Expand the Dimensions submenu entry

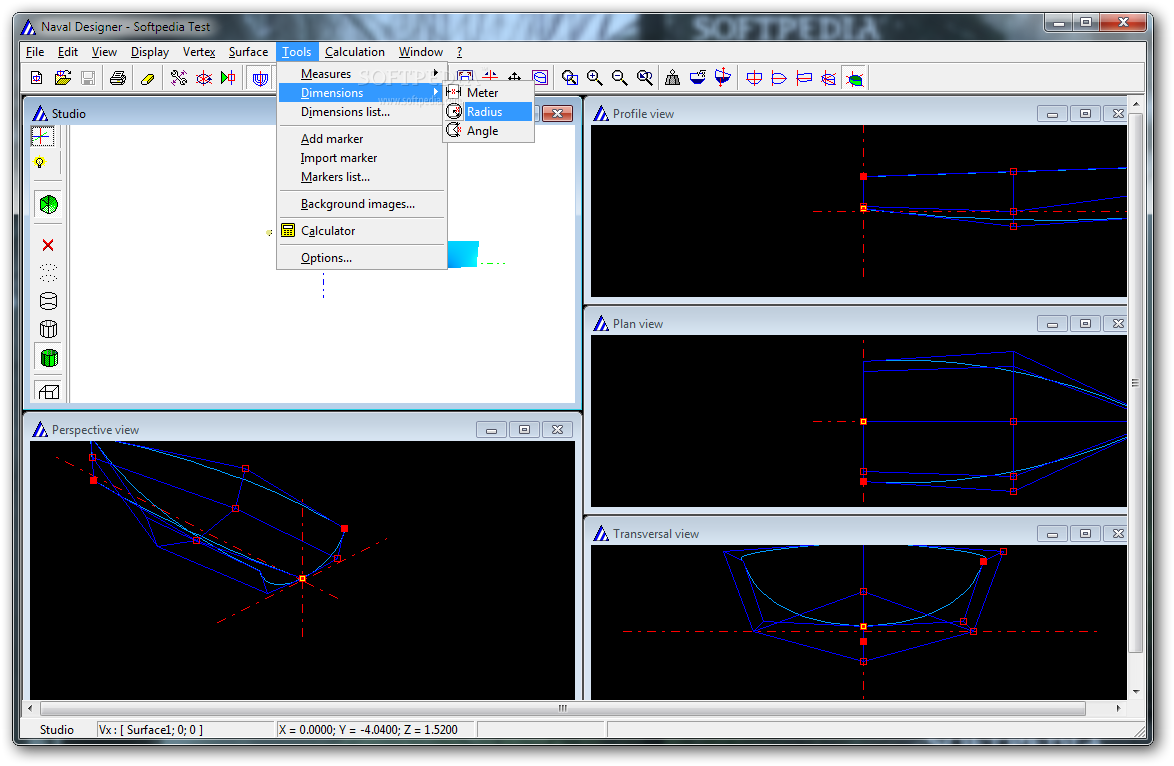tap(362, 93)
